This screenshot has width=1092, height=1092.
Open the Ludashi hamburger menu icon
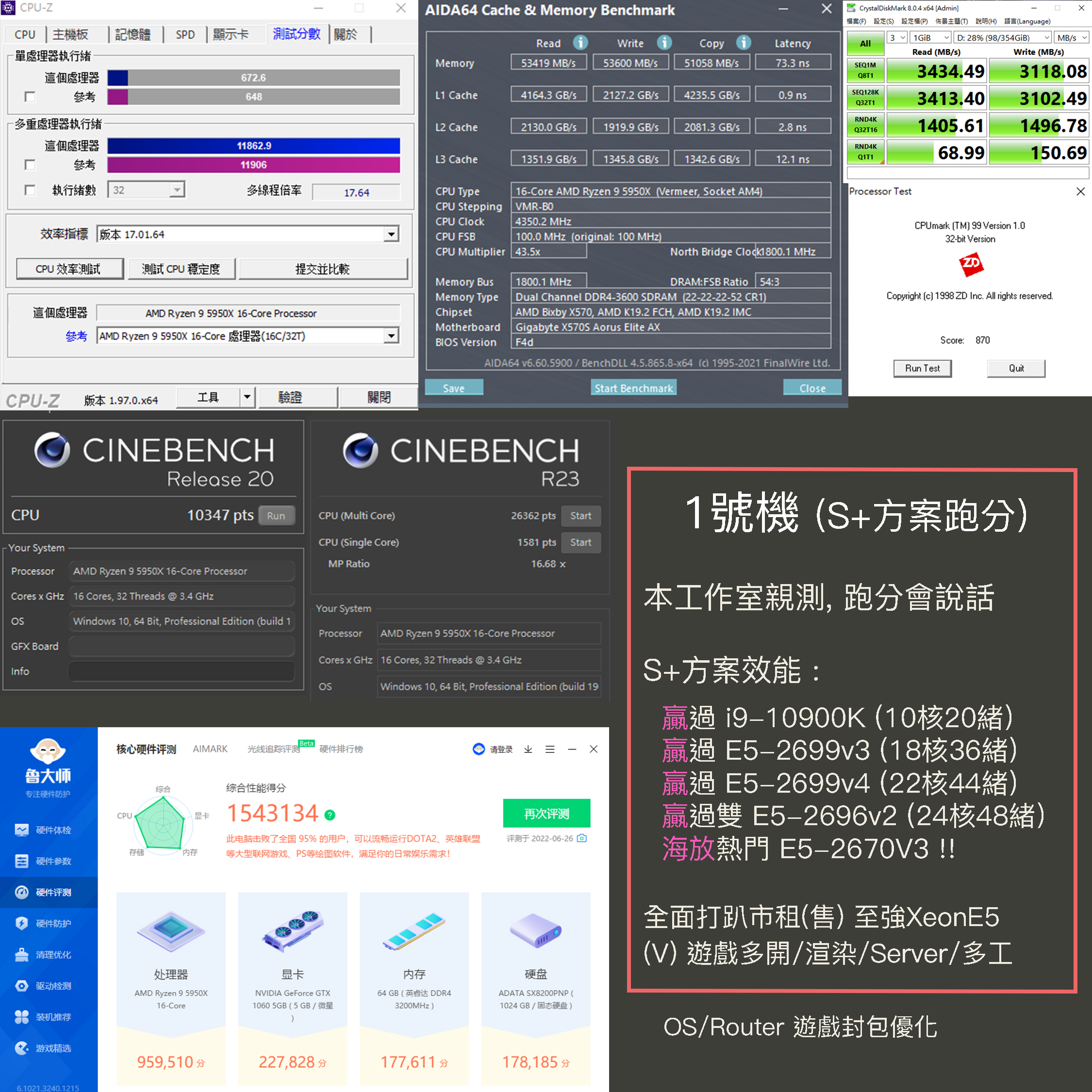(x=550, y=749)
